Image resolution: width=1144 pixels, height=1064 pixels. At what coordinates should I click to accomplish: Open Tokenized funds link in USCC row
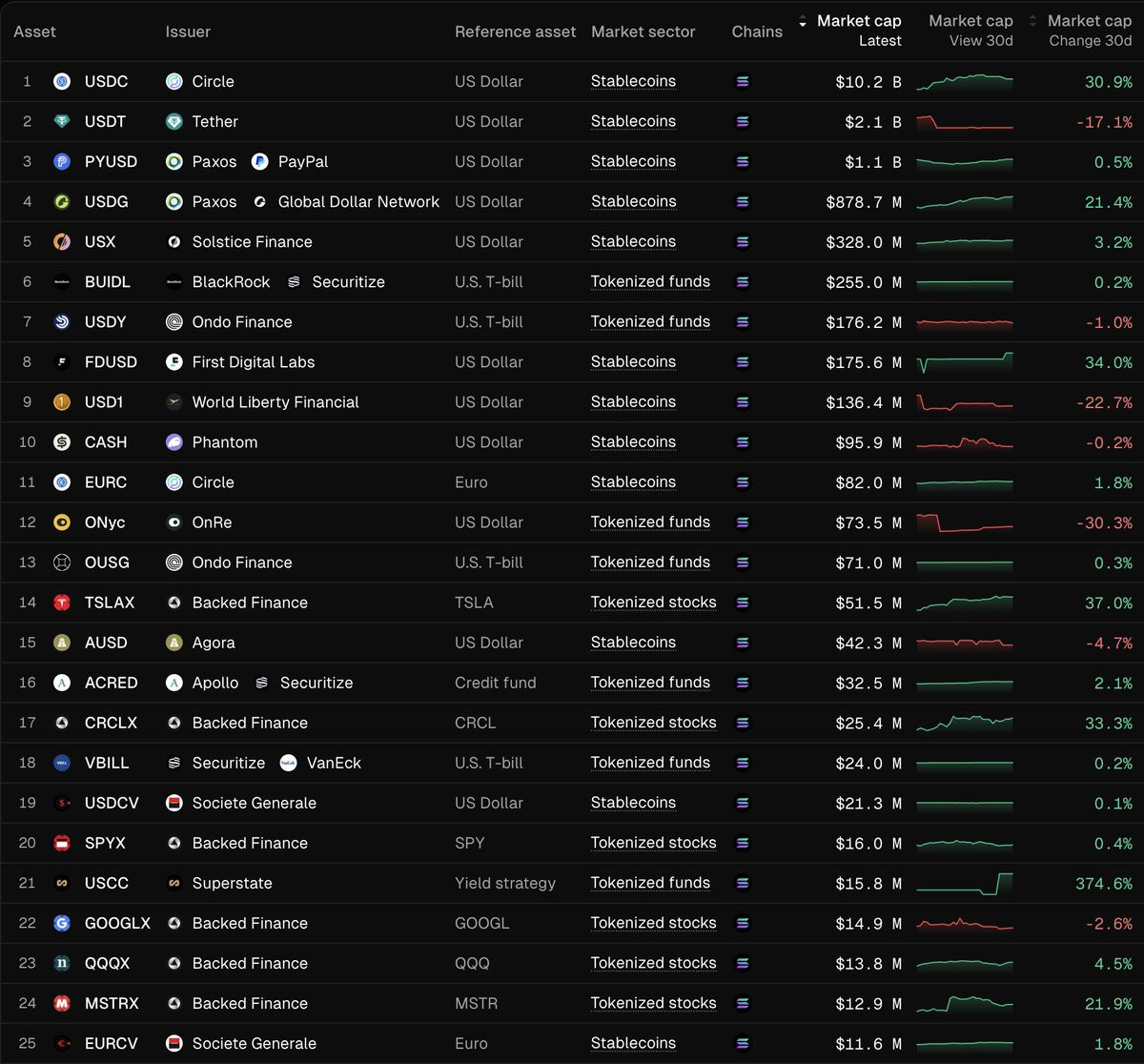click(x=650, y=883)
